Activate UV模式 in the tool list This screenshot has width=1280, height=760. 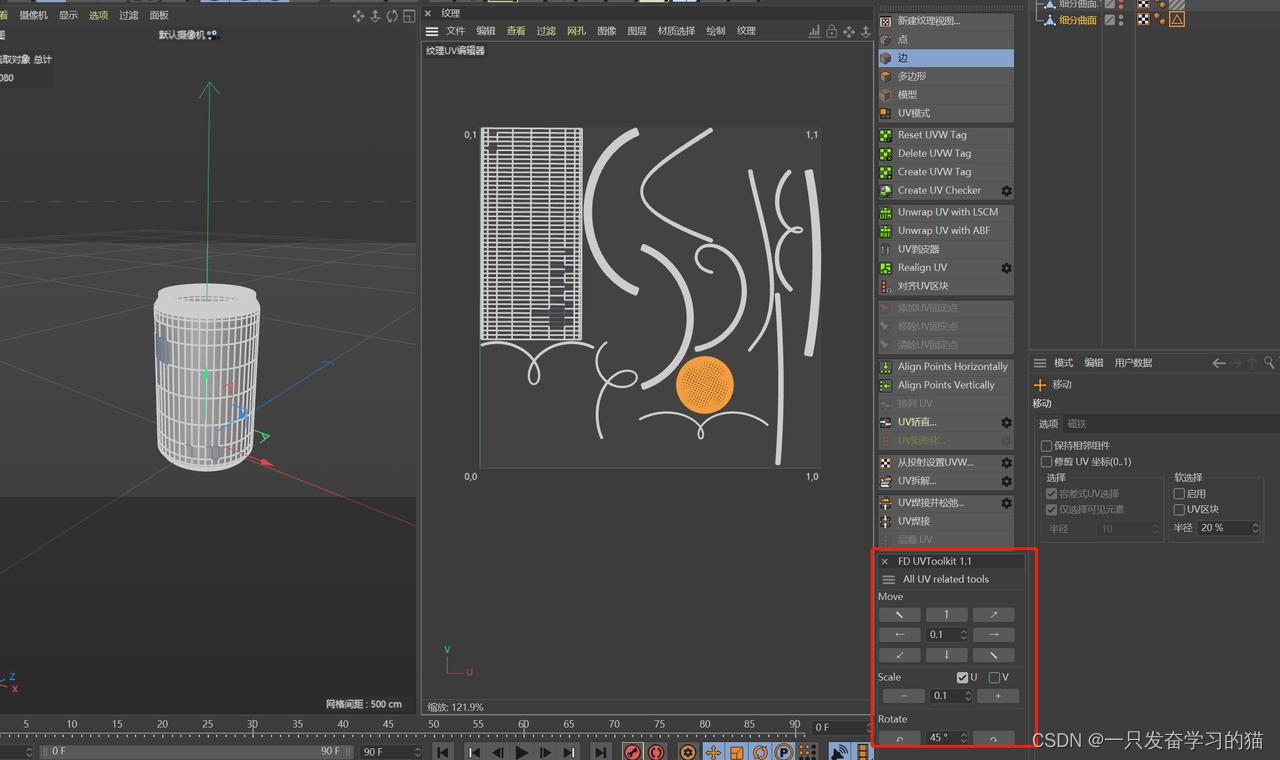(x=945, y=113)
